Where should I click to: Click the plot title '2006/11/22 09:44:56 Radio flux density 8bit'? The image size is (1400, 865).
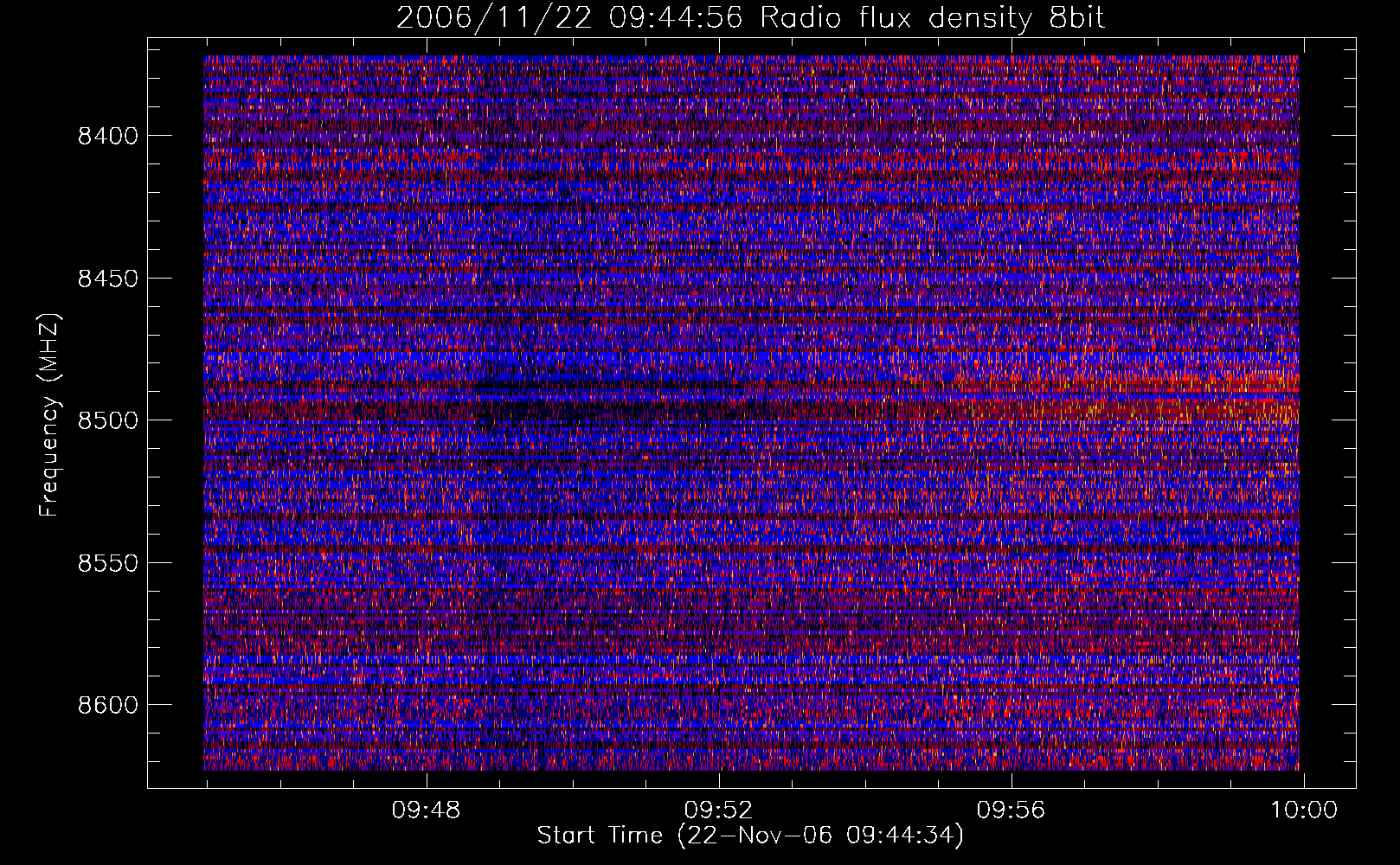(750, 17)
